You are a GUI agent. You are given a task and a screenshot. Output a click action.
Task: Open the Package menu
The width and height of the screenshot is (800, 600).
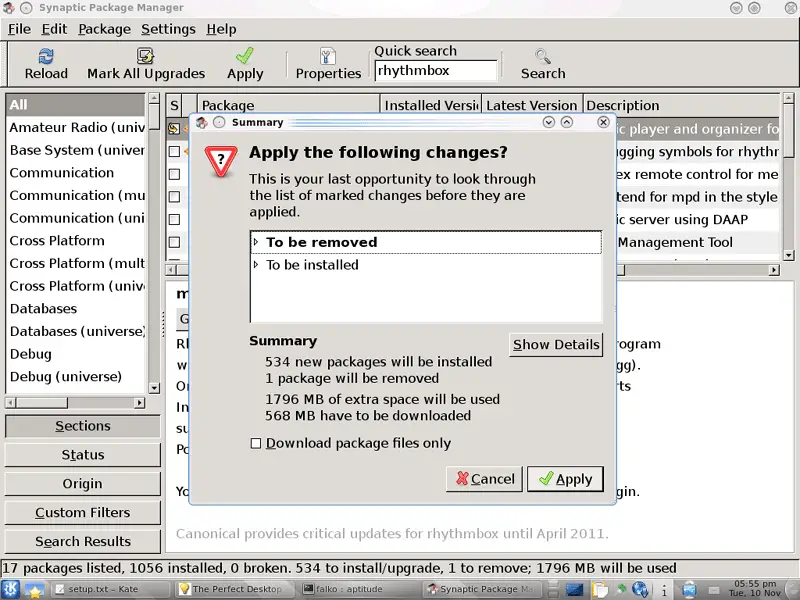click(104, 29)
